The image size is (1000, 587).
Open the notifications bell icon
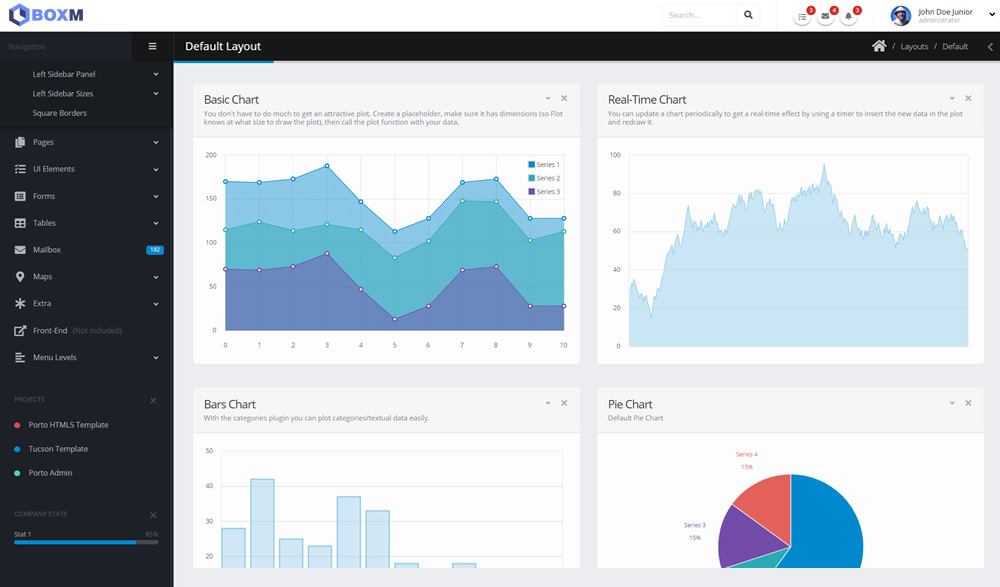(x=848, y=16)
